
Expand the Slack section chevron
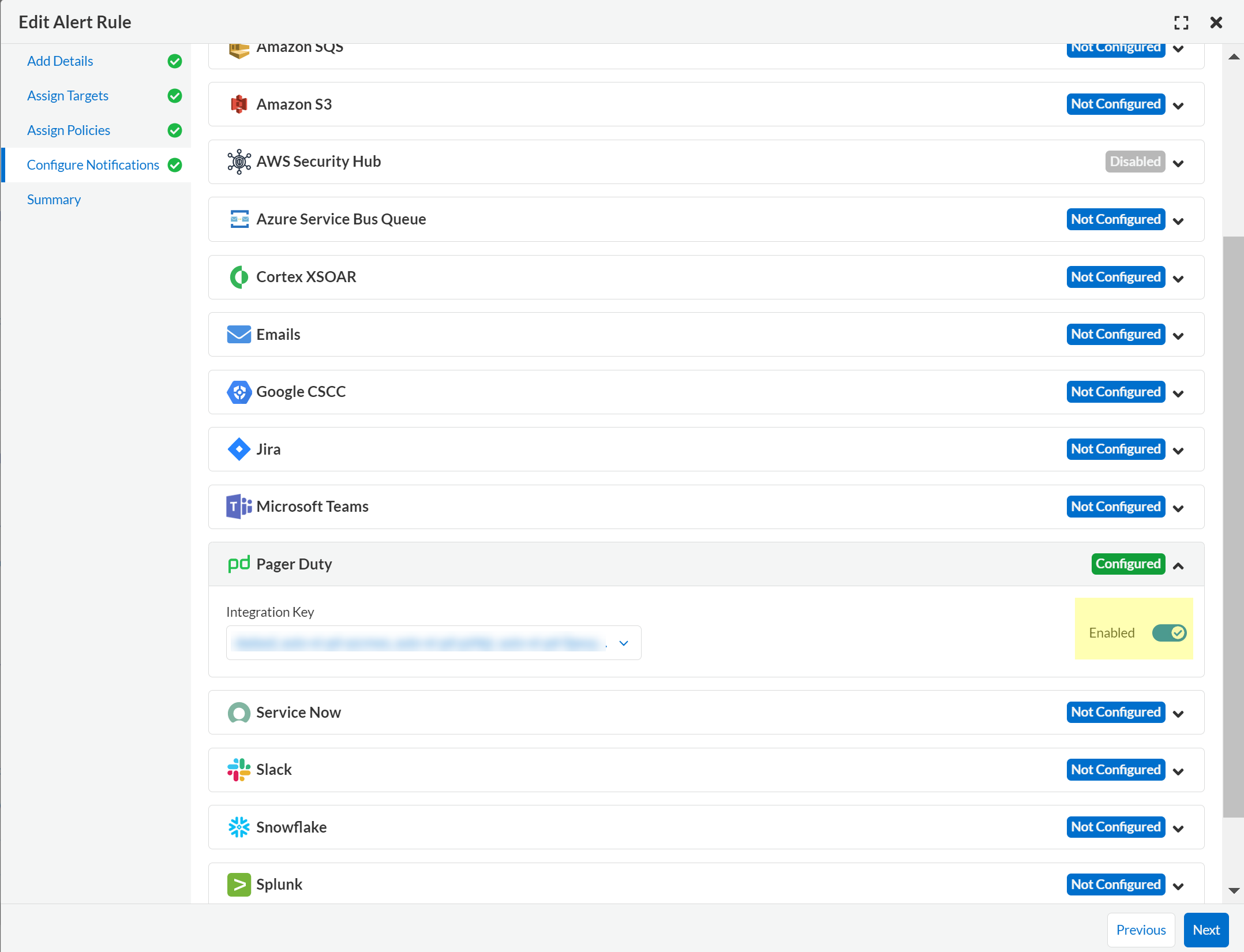coord(1178,771)
